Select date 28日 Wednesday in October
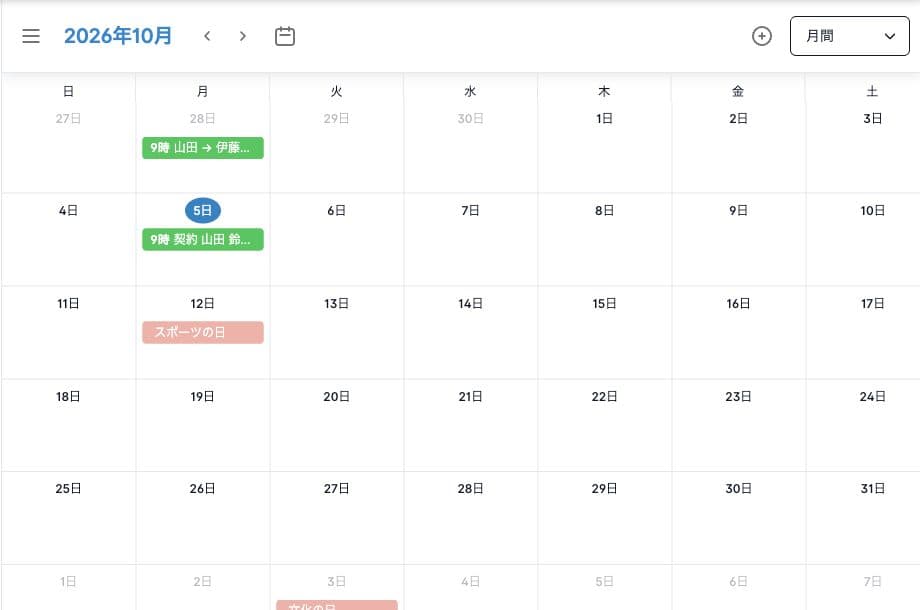This screenshot has height=610, width=920. 470,489
